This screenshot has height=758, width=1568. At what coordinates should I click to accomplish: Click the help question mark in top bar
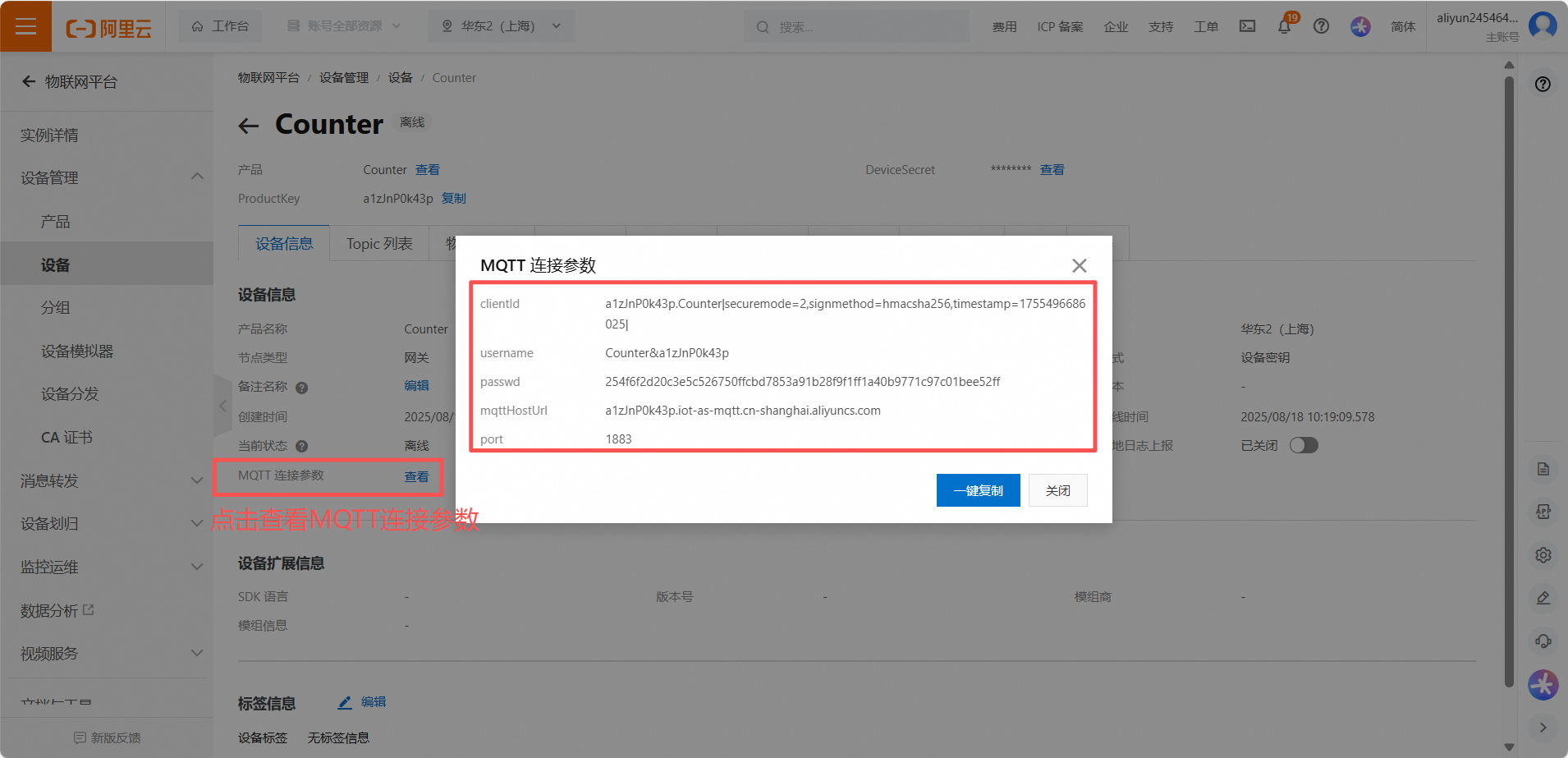(x=1321, y=26)
